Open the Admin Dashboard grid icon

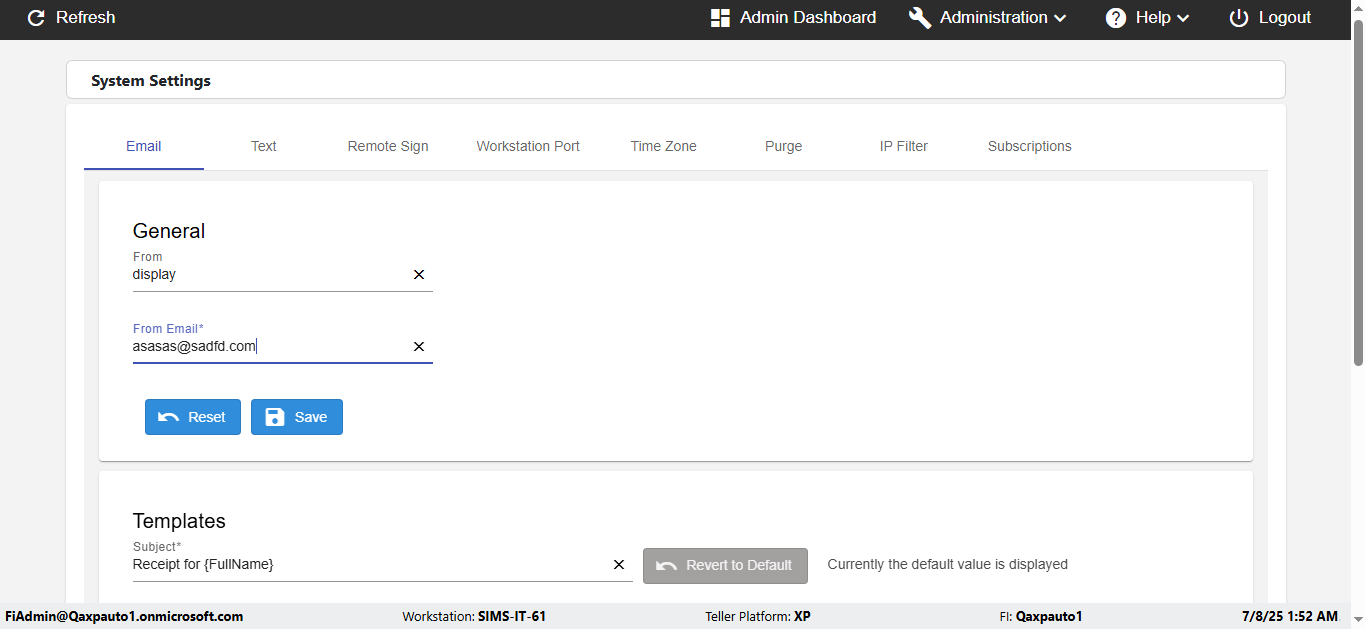click(720, 18)
